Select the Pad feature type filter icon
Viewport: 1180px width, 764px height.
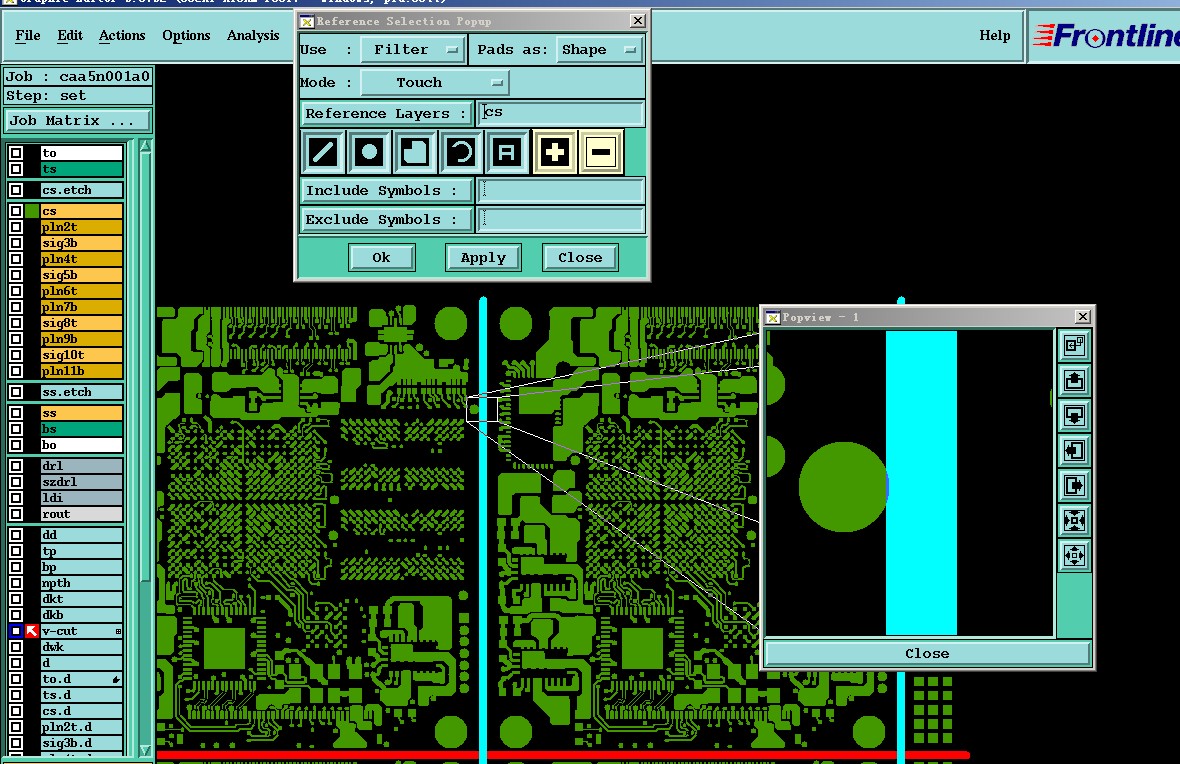pyautogui.click(x=369, y=152)
